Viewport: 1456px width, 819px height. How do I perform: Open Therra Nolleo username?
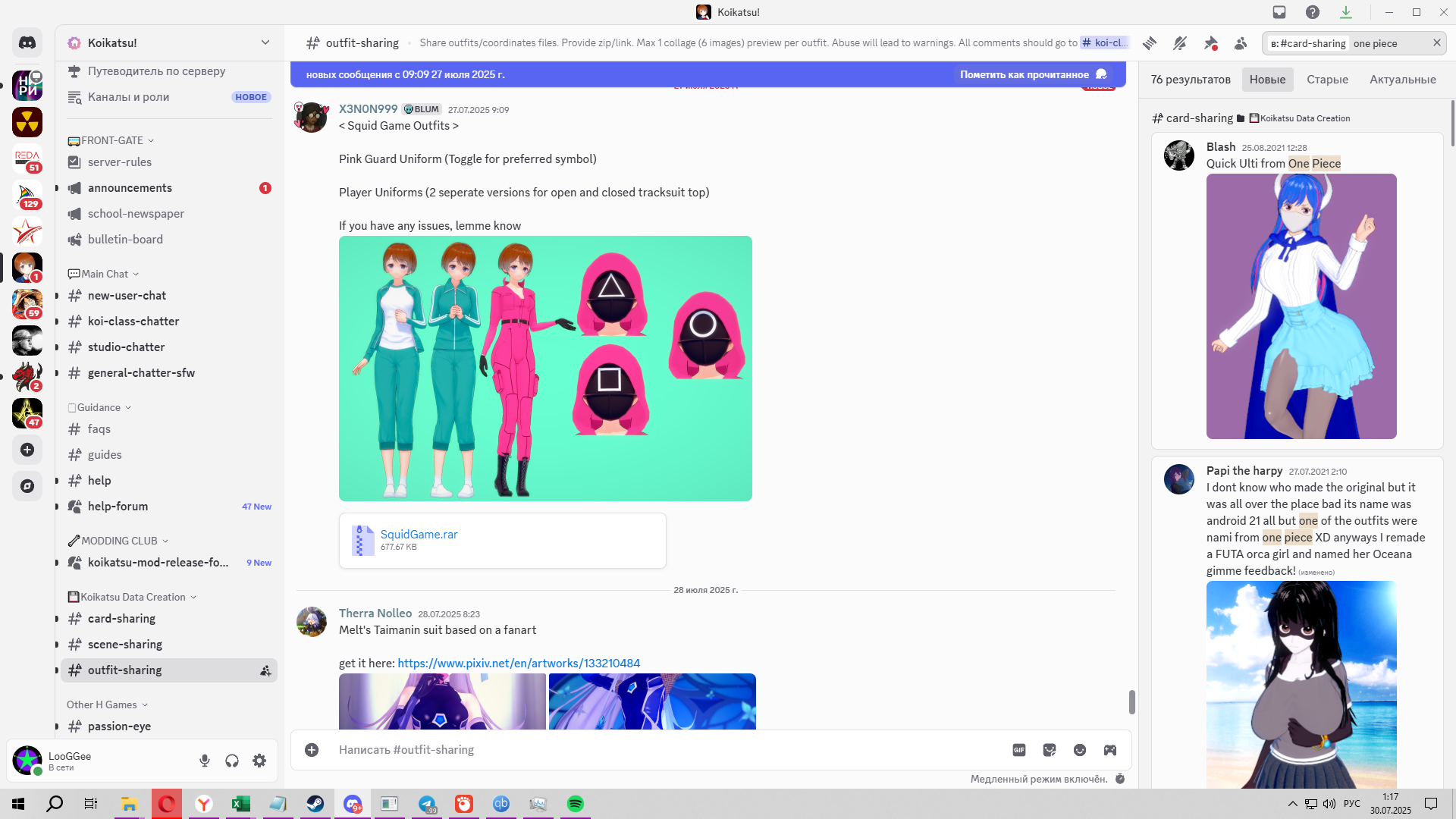click(375, 613)
